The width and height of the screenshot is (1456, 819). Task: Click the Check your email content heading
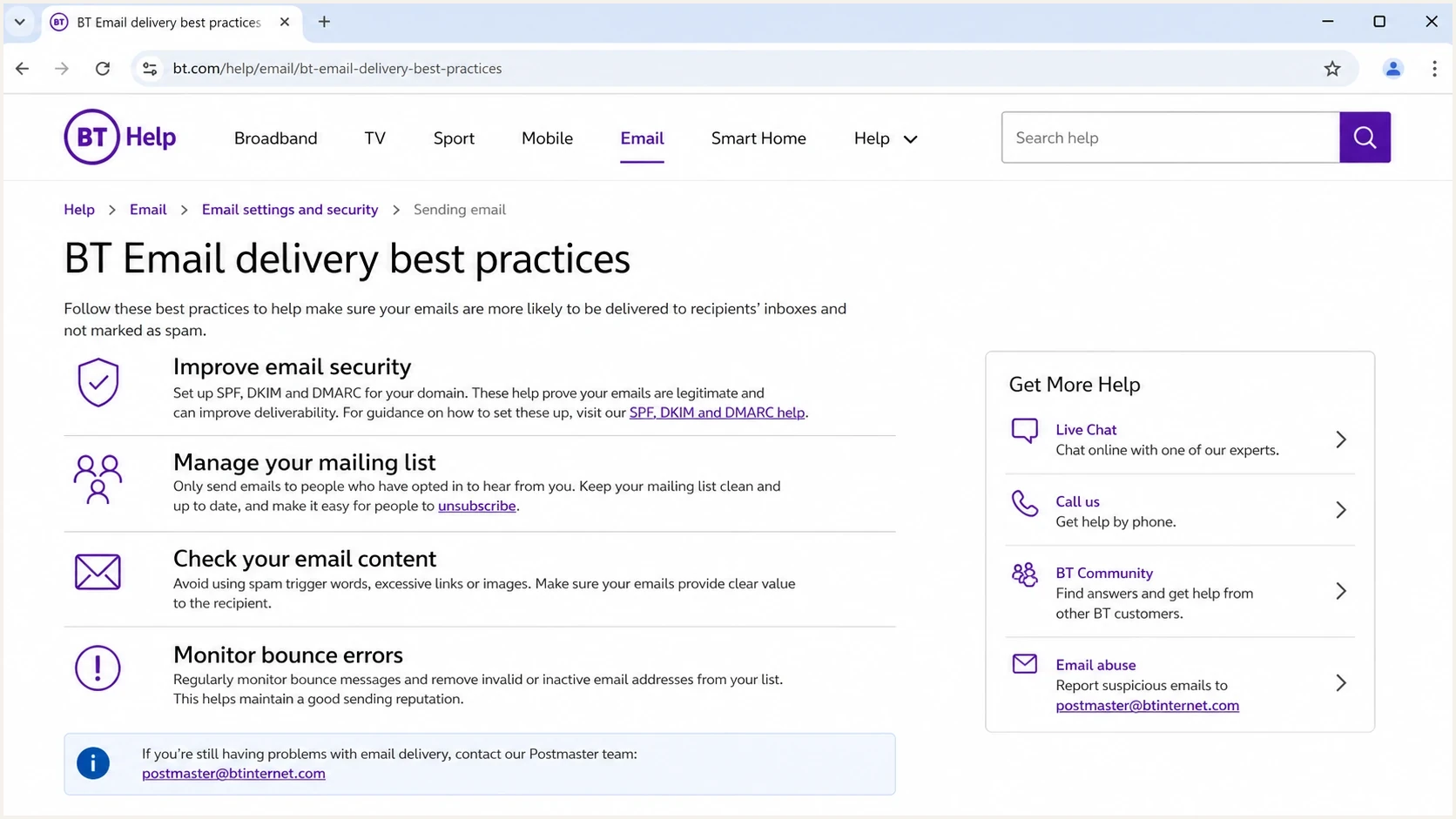coord(305,559)
